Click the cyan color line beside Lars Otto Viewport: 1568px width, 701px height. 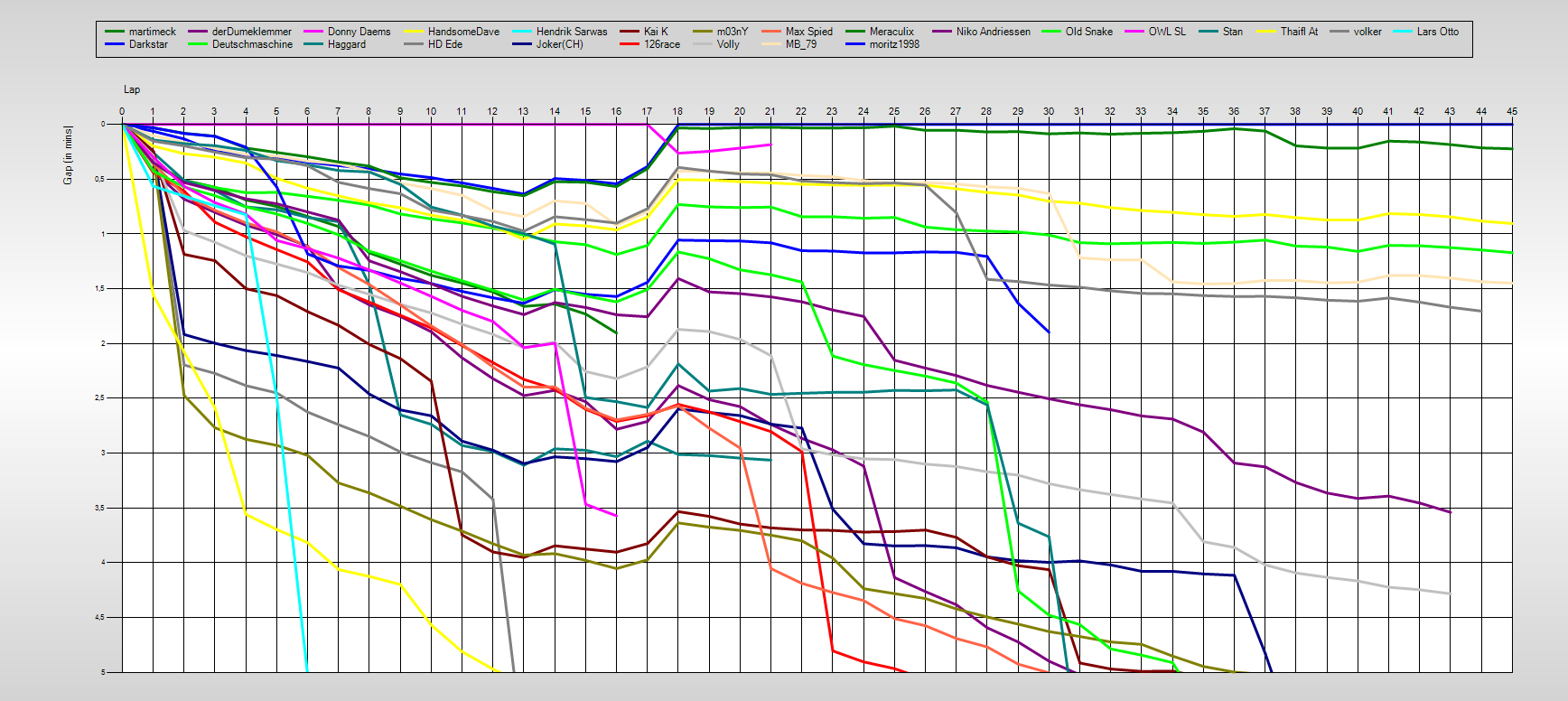(1403, 32)
